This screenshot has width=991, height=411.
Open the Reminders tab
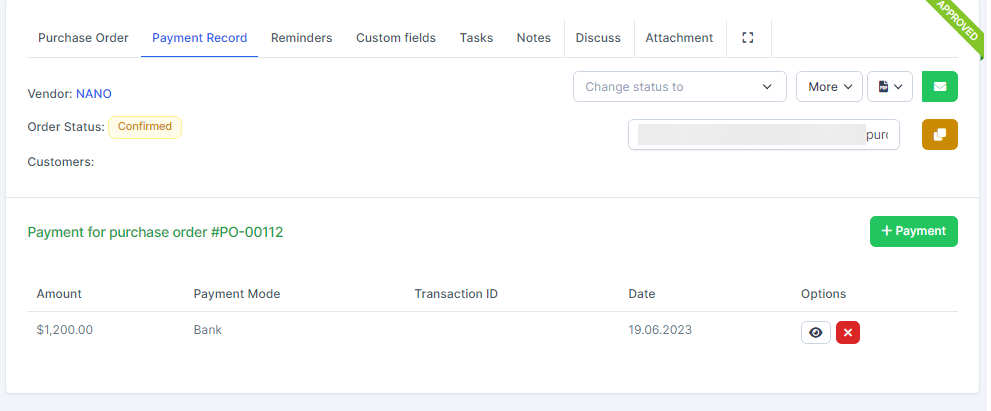[x=301, y=38]
